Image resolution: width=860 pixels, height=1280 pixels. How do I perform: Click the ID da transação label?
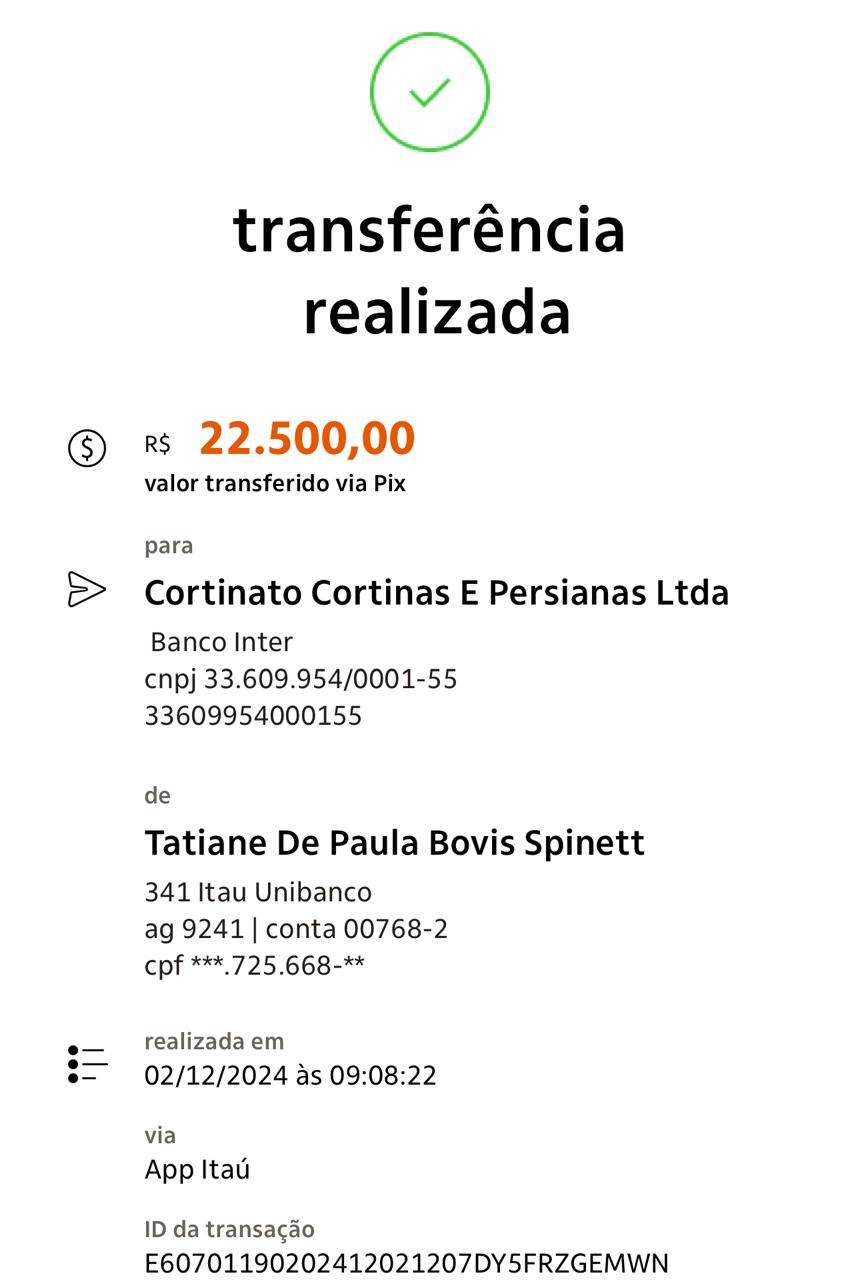coord(230,1229)
